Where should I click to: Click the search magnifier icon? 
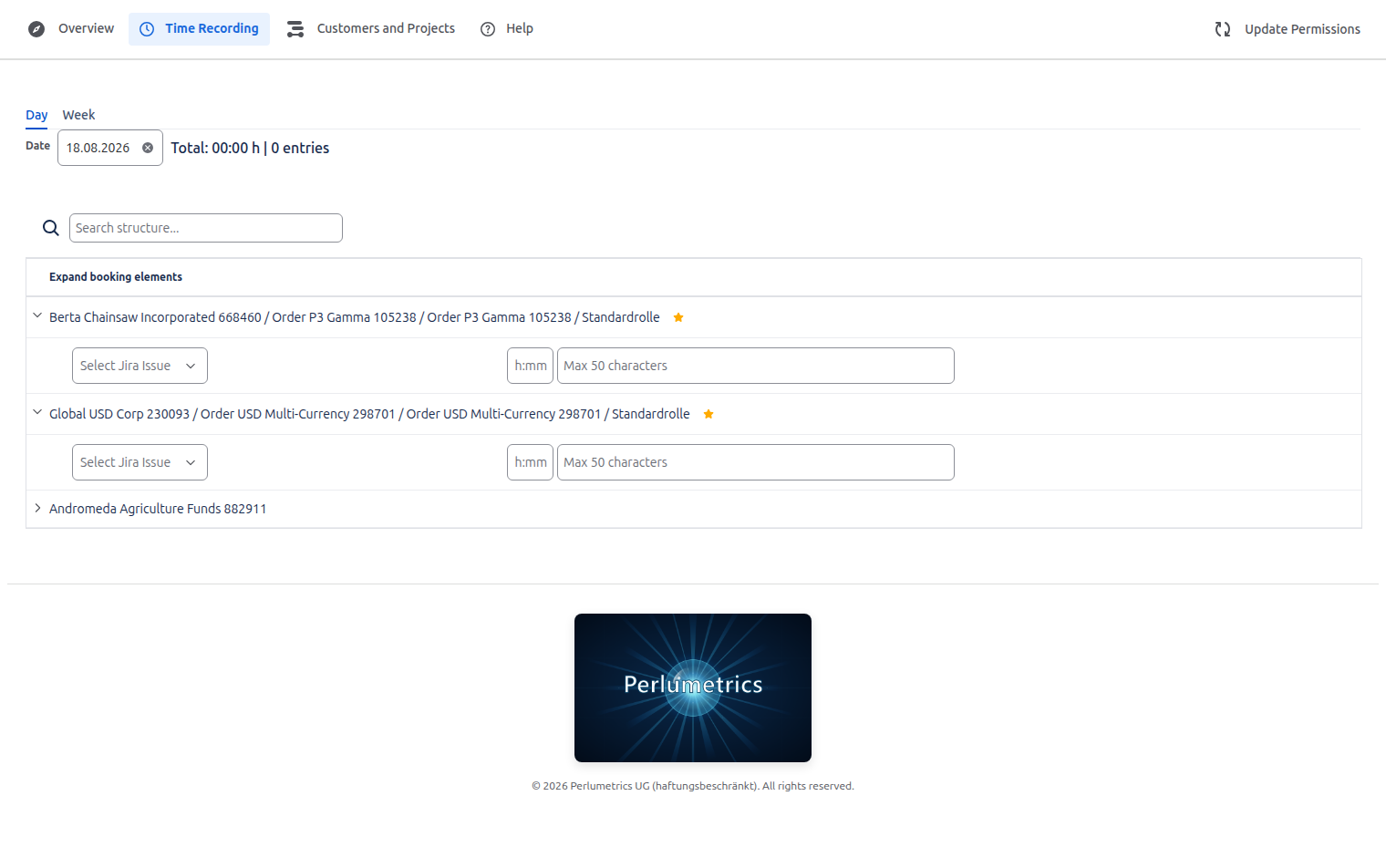(x=51, y=228)
